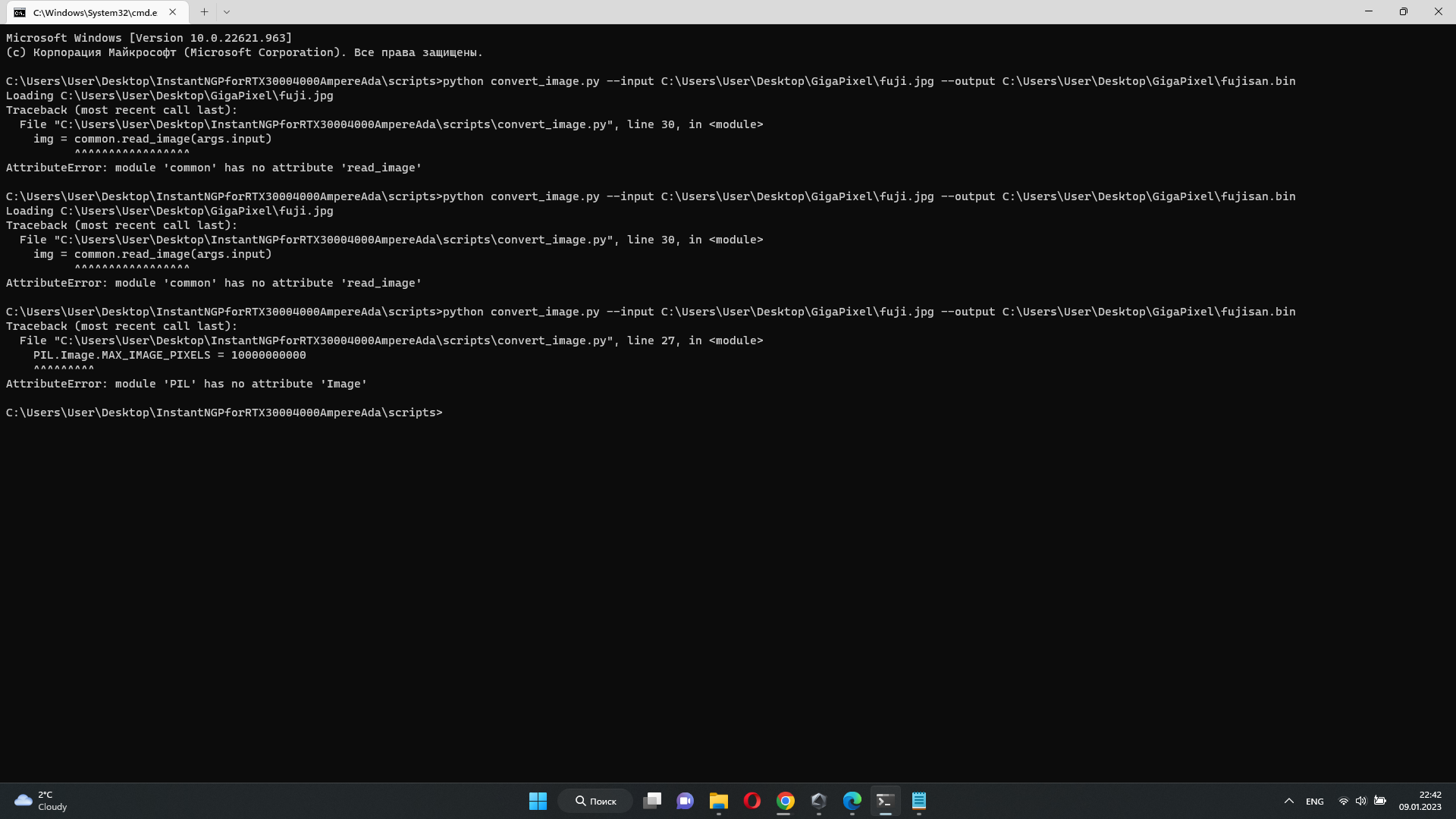This screenshot has height=819, width=1456.
Task: Click the battery status icon in the tray
Action: (x=1381, y=801)
